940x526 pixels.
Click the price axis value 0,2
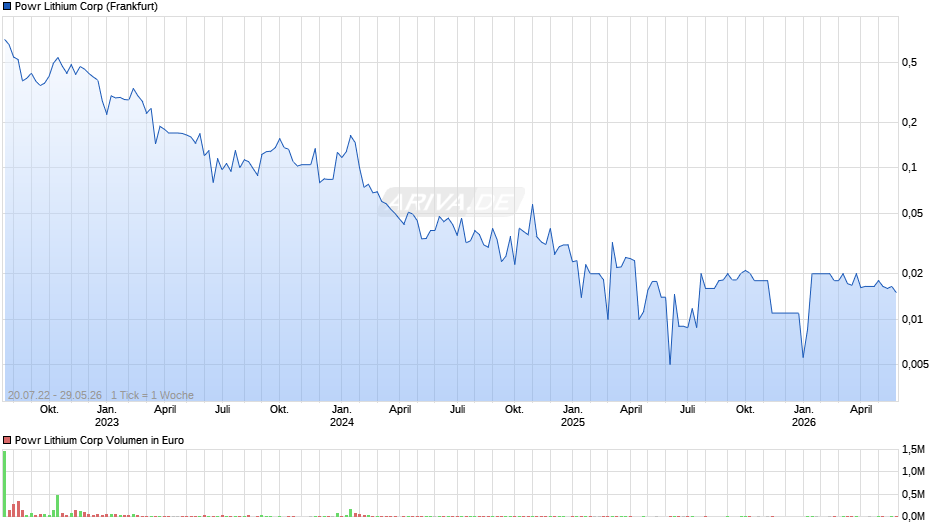click(x=909, y=122)
